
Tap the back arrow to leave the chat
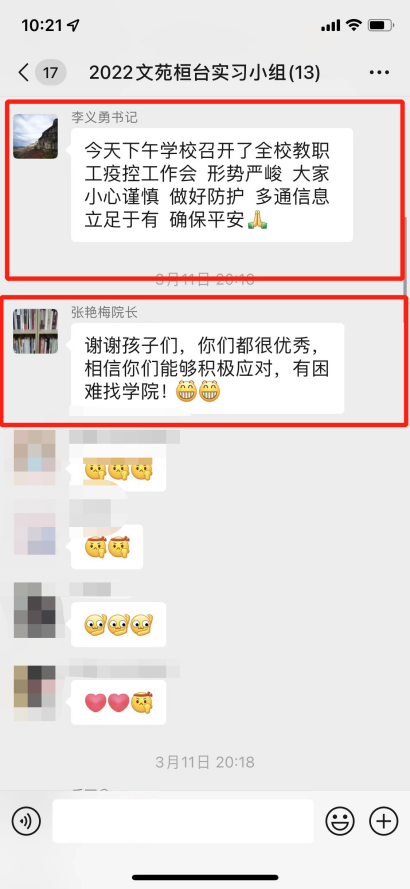click(23, 73)
